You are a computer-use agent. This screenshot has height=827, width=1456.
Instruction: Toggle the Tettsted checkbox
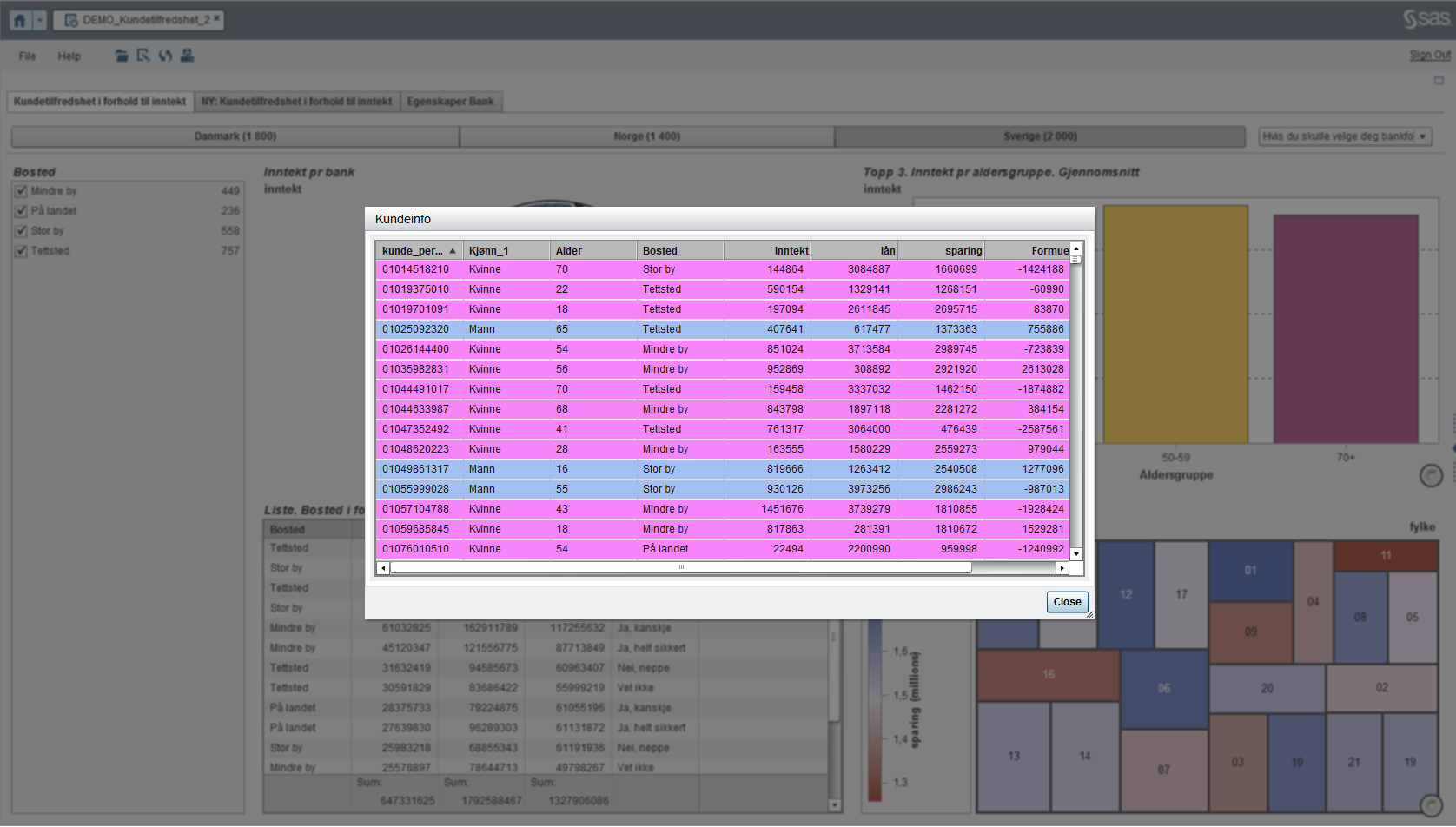coord(21,251)
